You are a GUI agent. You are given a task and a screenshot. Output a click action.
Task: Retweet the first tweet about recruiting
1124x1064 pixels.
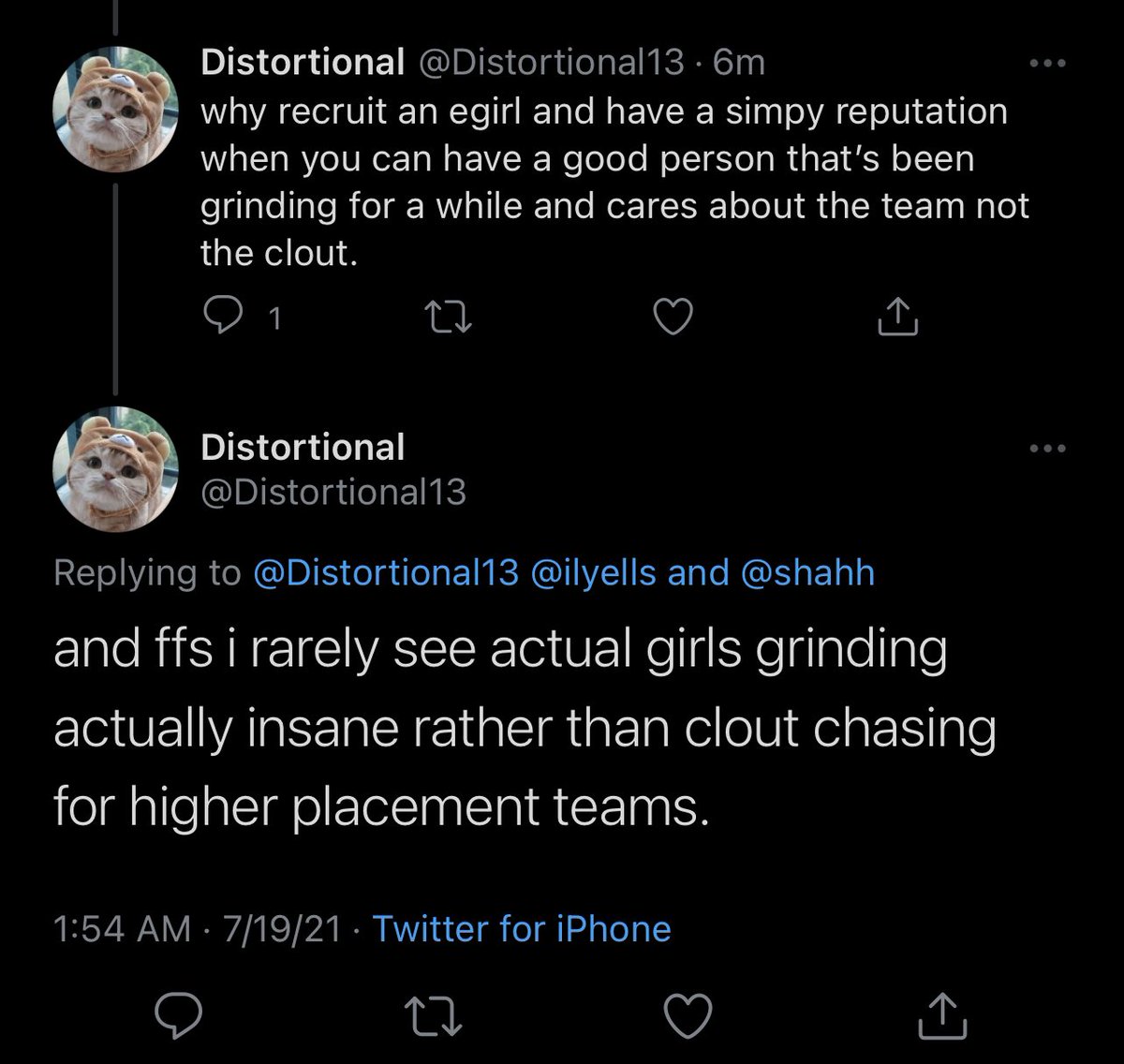(x=449, y=318)
